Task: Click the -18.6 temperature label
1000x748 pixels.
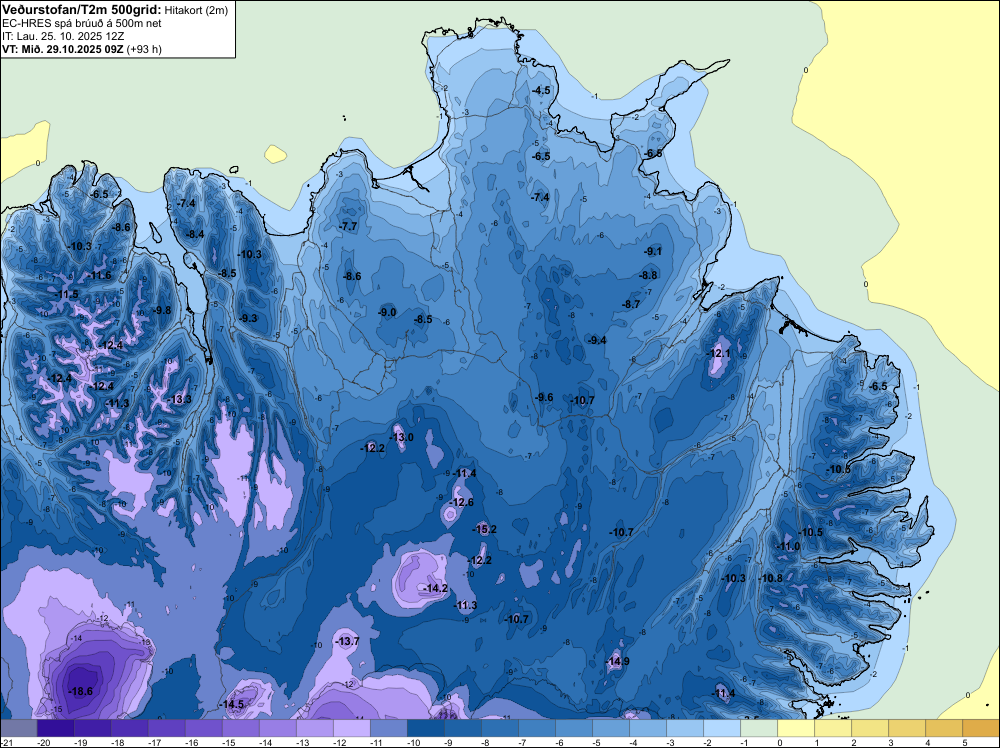Action: (80, 691)
